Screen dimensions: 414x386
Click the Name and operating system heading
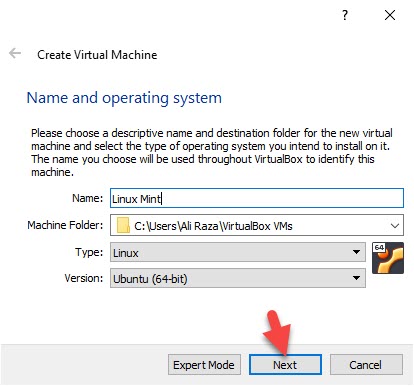tap(124, 98)
